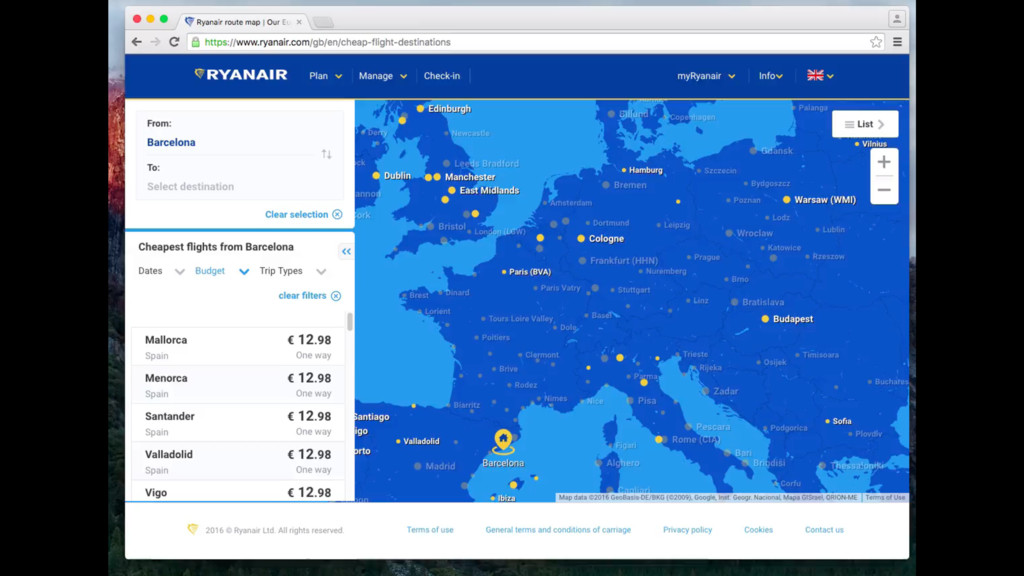Click the Ryanair logo
The height and width of the screenshot is (576, 1024).
[240, 74]
